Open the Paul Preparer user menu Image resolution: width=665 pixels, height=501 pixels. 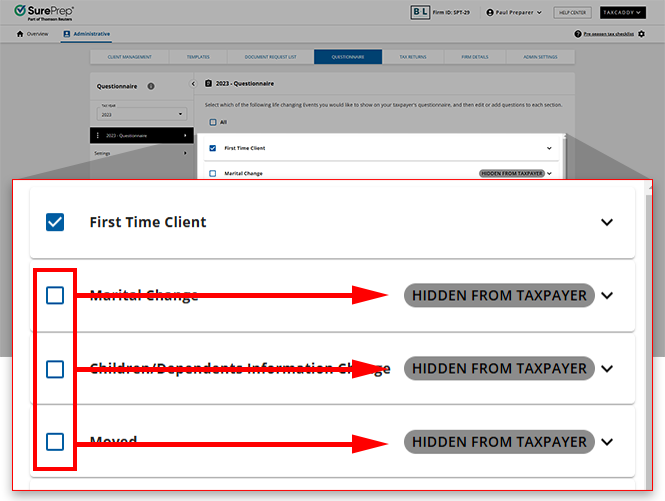[514, 13]
